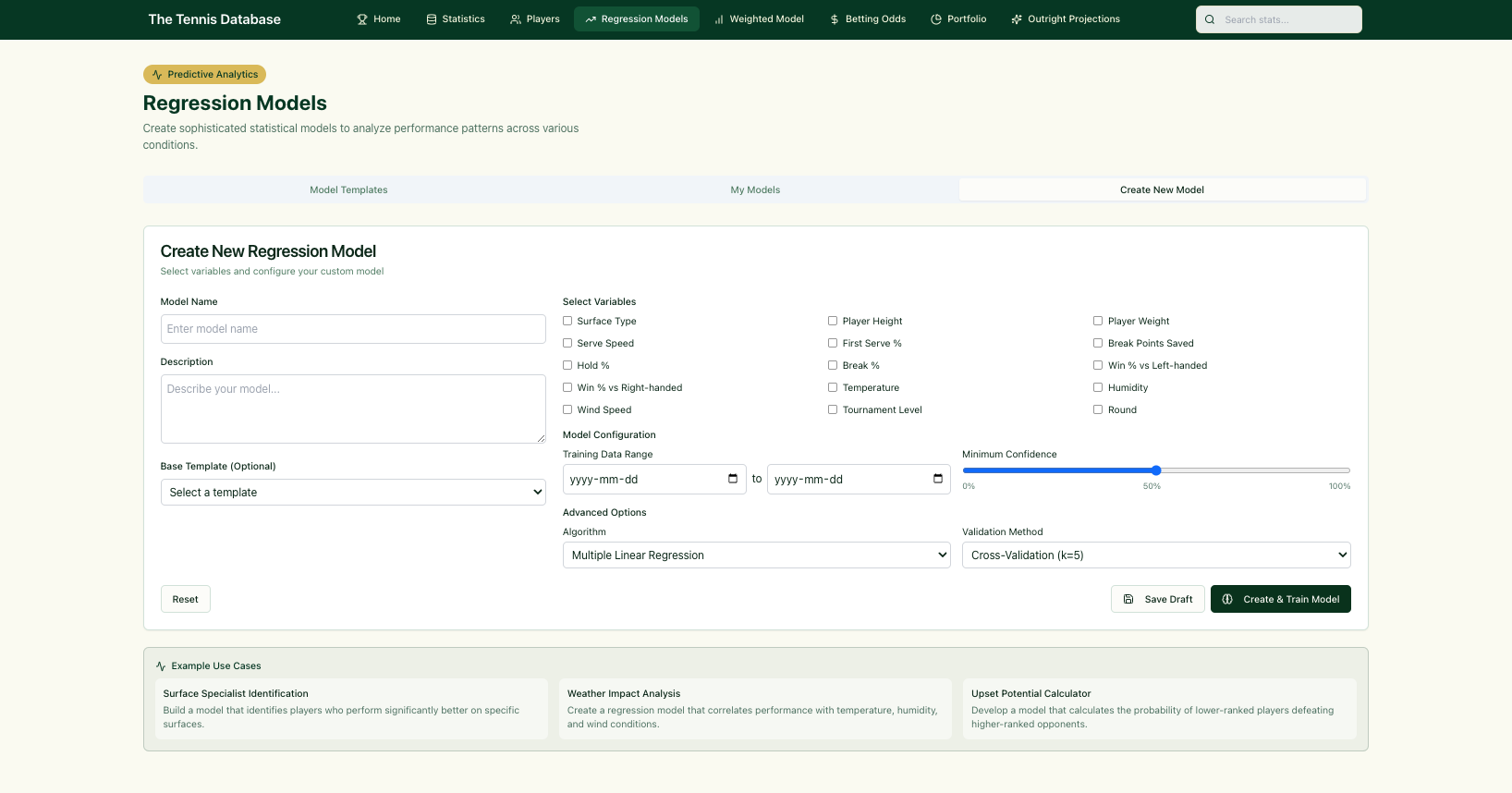This screenshot has height=793, width=1512.
Task: Open the Algorithm dropdown
Action: point(757,555)
